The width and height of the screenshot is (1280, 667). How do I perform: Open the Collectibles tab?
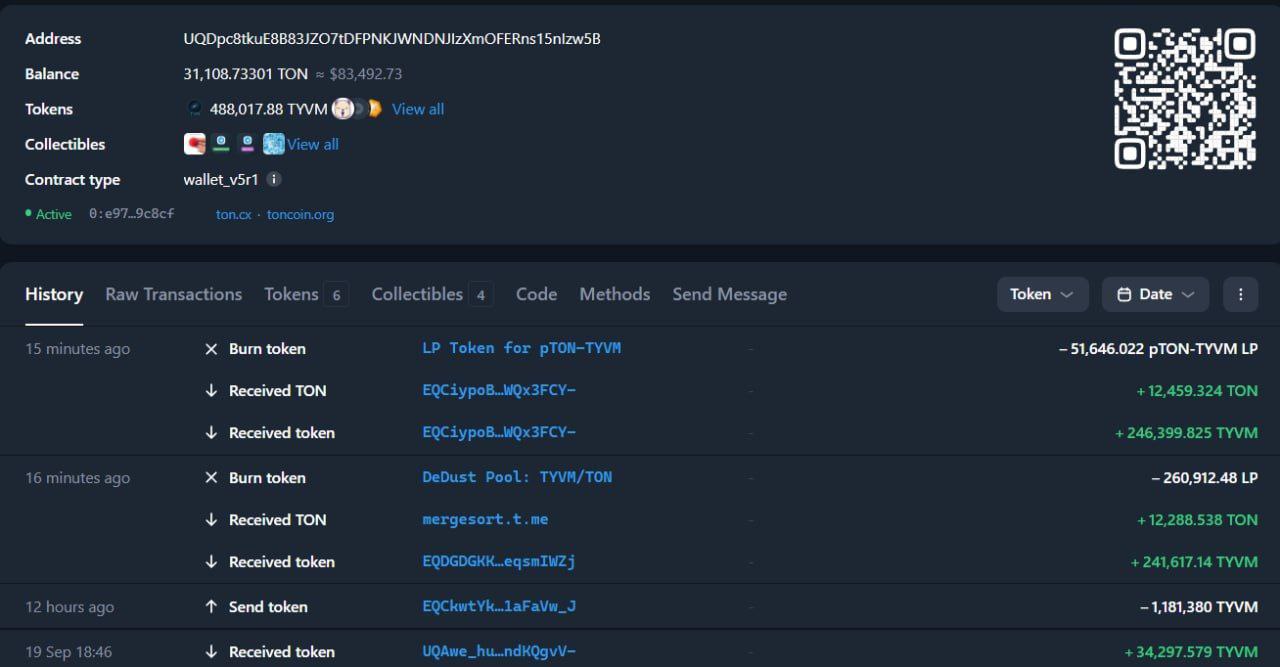tap(417, 294)
